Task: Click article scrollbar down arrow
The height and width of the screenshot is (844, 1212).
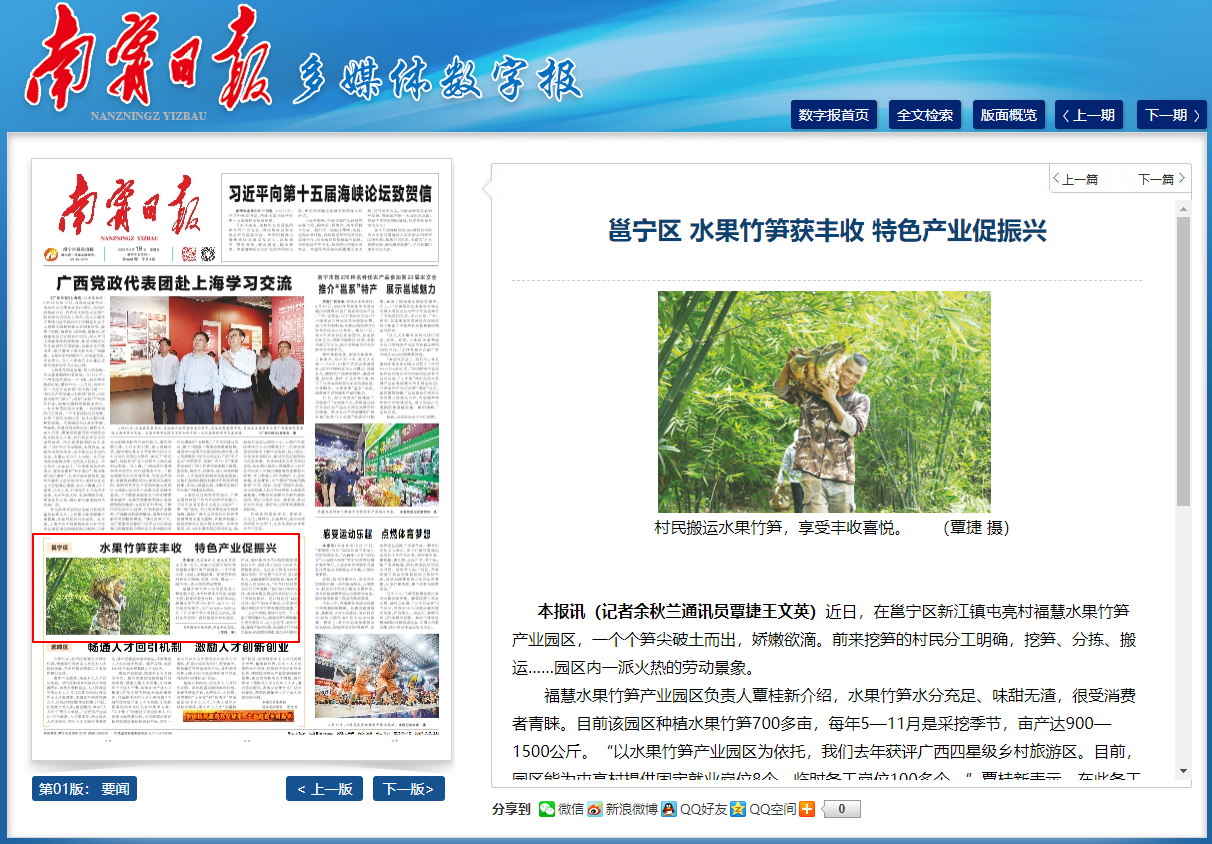Action: point(1183,771)
